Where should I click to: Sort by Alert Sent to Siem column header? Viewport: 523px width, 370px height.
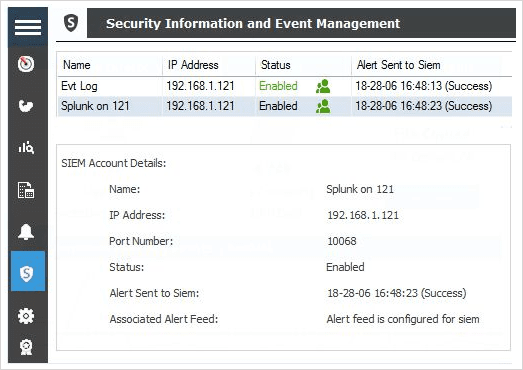398,65
